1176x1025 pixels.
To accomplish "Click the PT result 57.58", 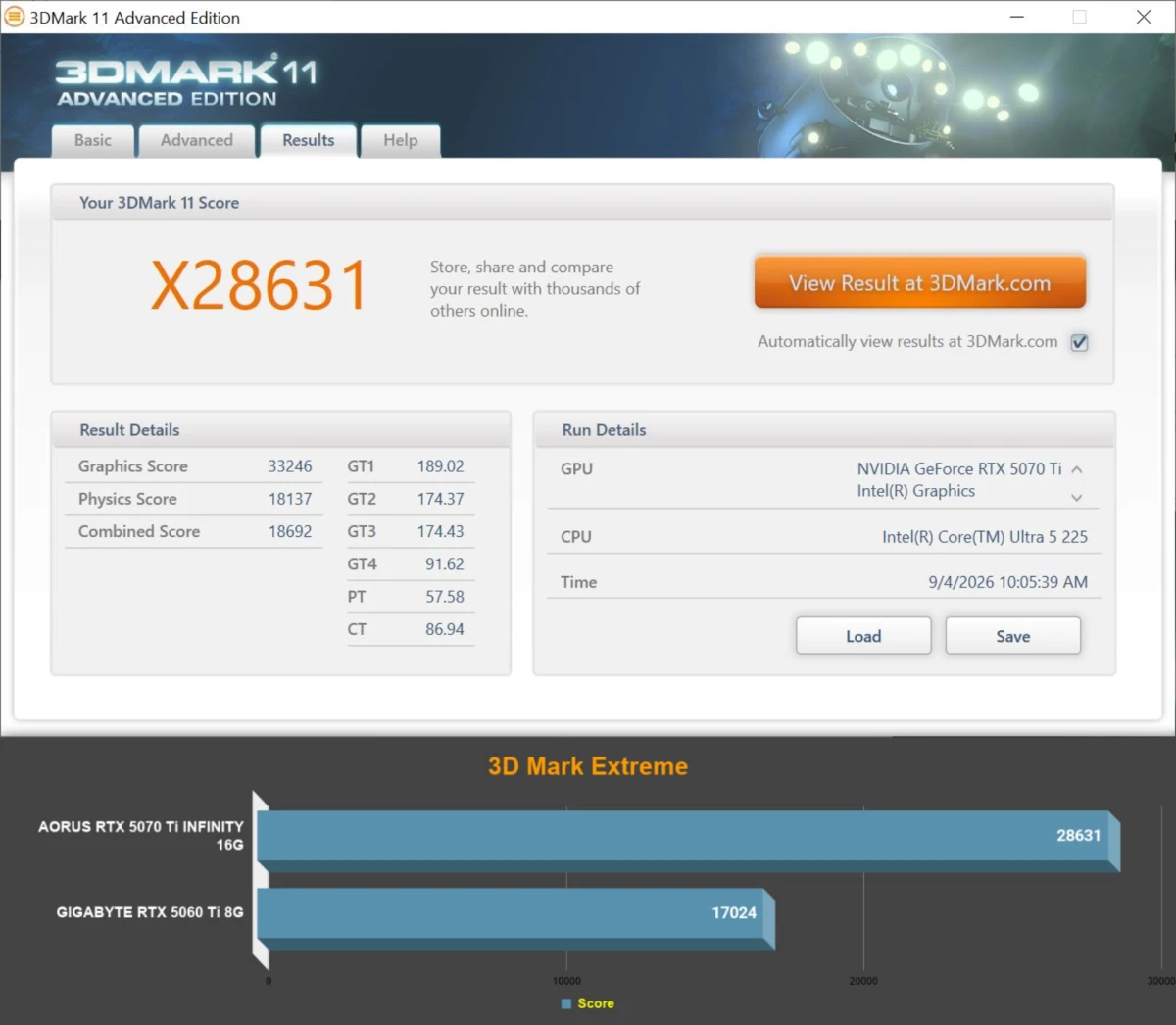I will coord(445,597).
